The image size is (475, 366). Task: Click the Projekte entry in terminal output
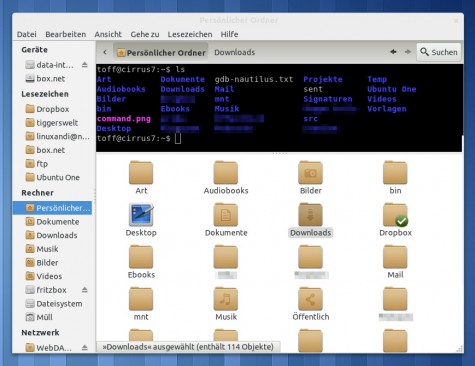[x=323, y=79]
